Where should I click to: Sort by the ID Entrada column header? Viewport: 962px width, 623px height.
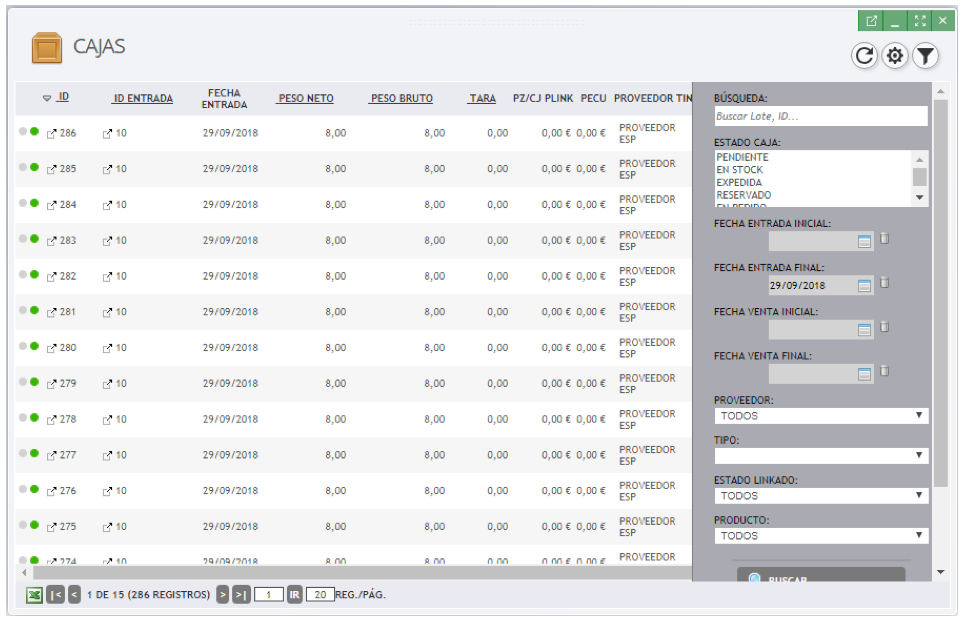tap(143, 99)
